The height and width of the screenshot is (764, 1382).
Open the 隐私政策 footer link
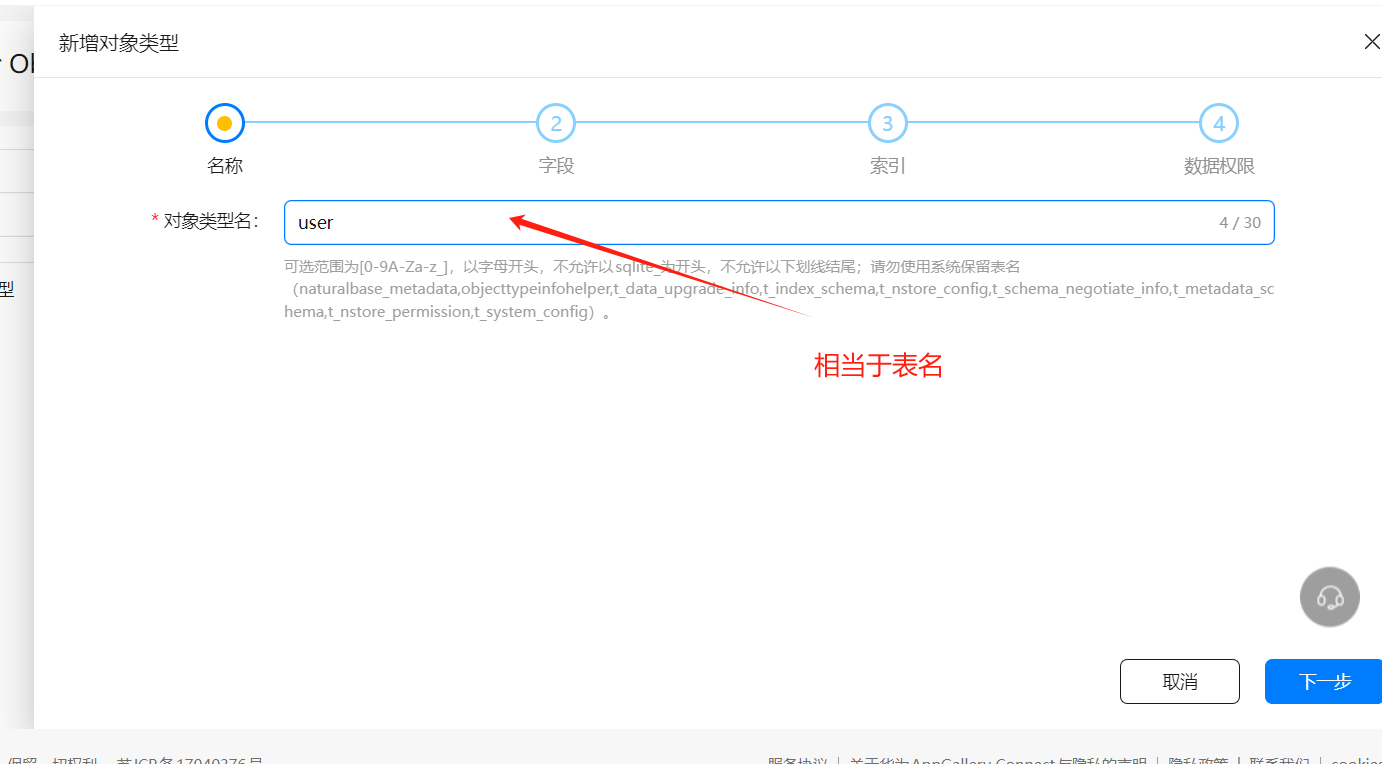1198,761
